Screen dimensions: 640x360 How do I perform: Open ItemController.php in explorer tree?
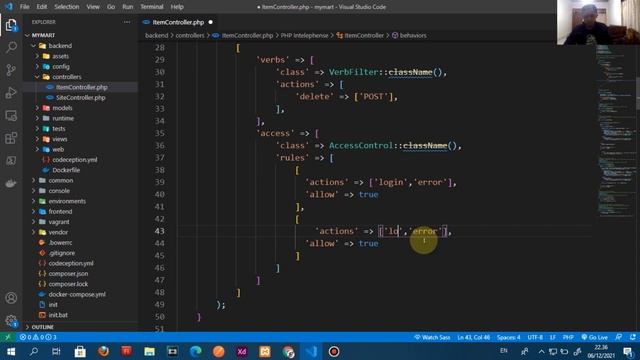pyautogui.click(x=82, y=87)
